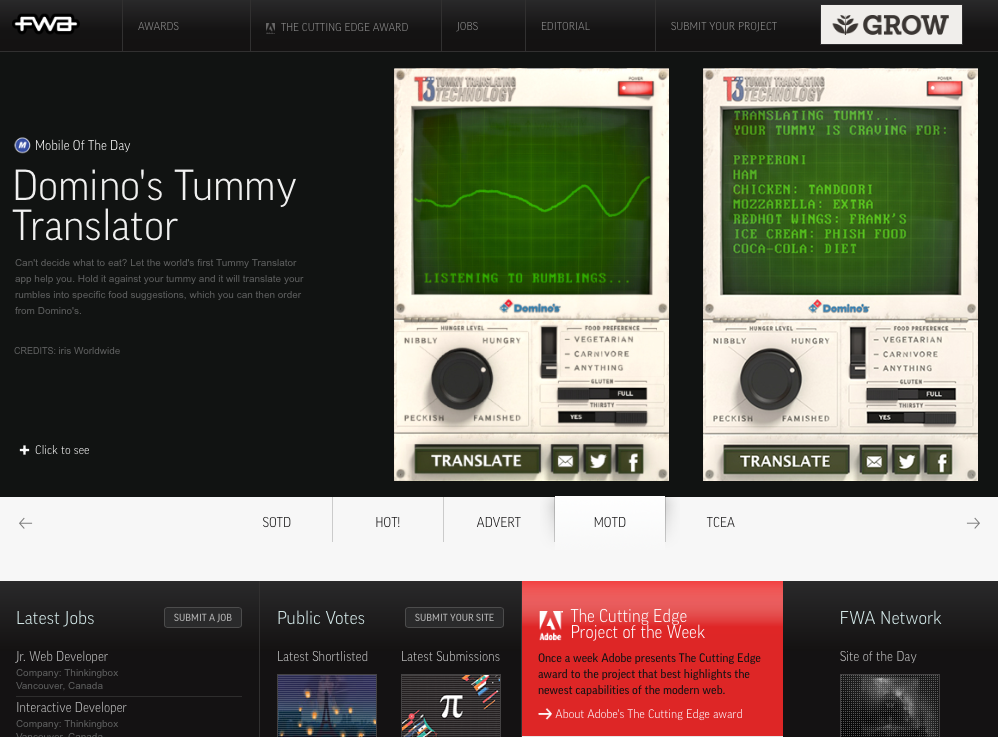The height and width of the screenshot is (737, 998).
Task: Open The Cutting Edge Award page
Action: click(344, 27)
